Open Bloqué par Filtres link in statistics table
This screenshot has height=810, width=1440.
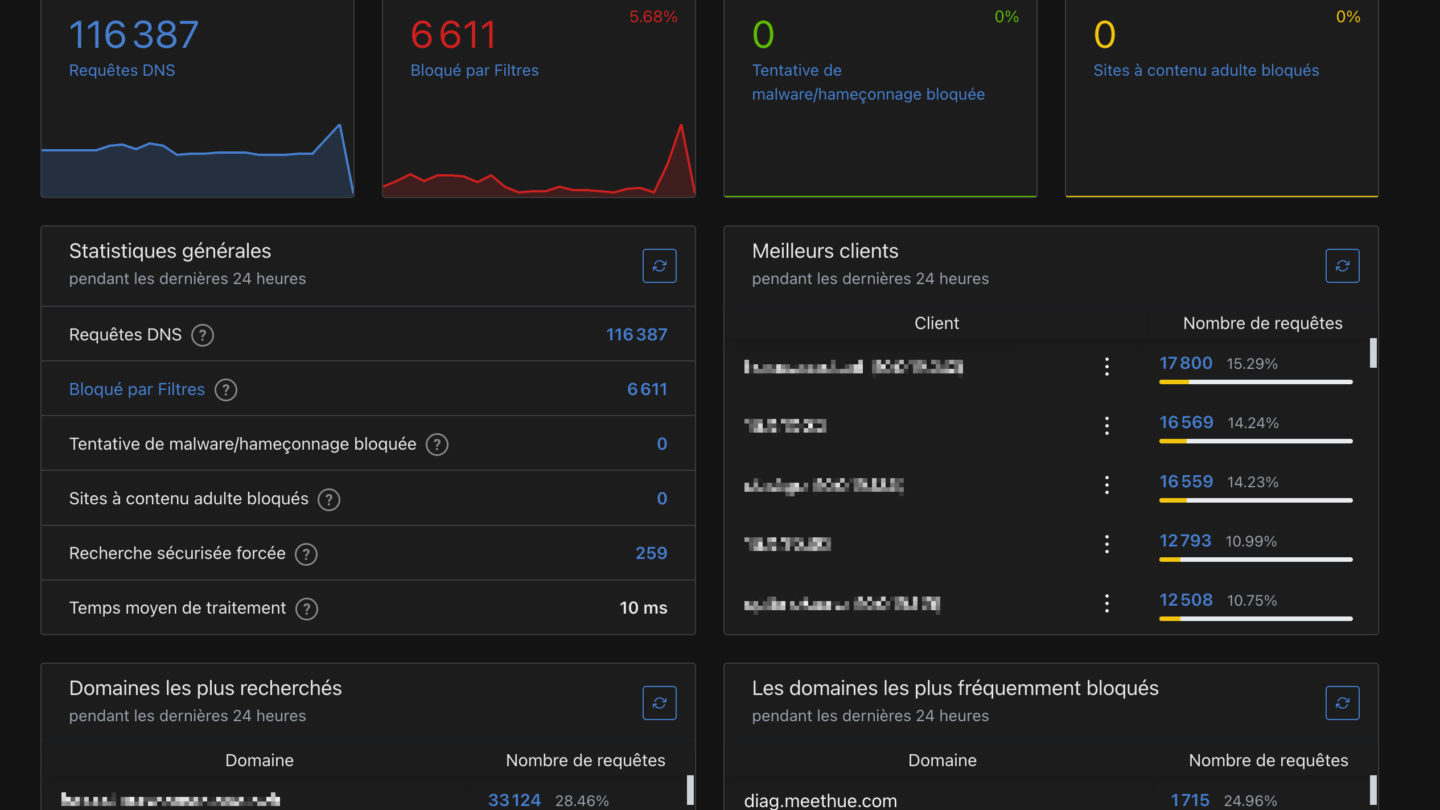[x=137, y=390]
